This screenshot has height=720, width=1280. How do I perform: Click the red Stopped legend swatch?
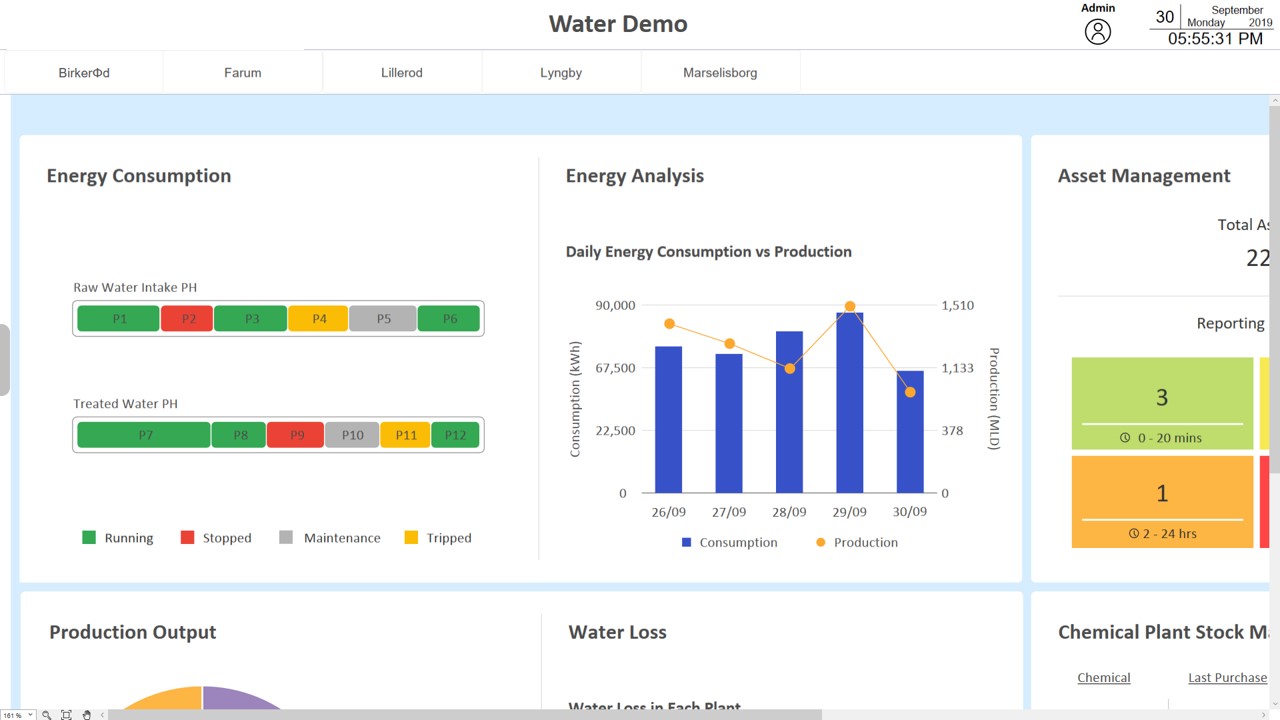coord(187,538)
